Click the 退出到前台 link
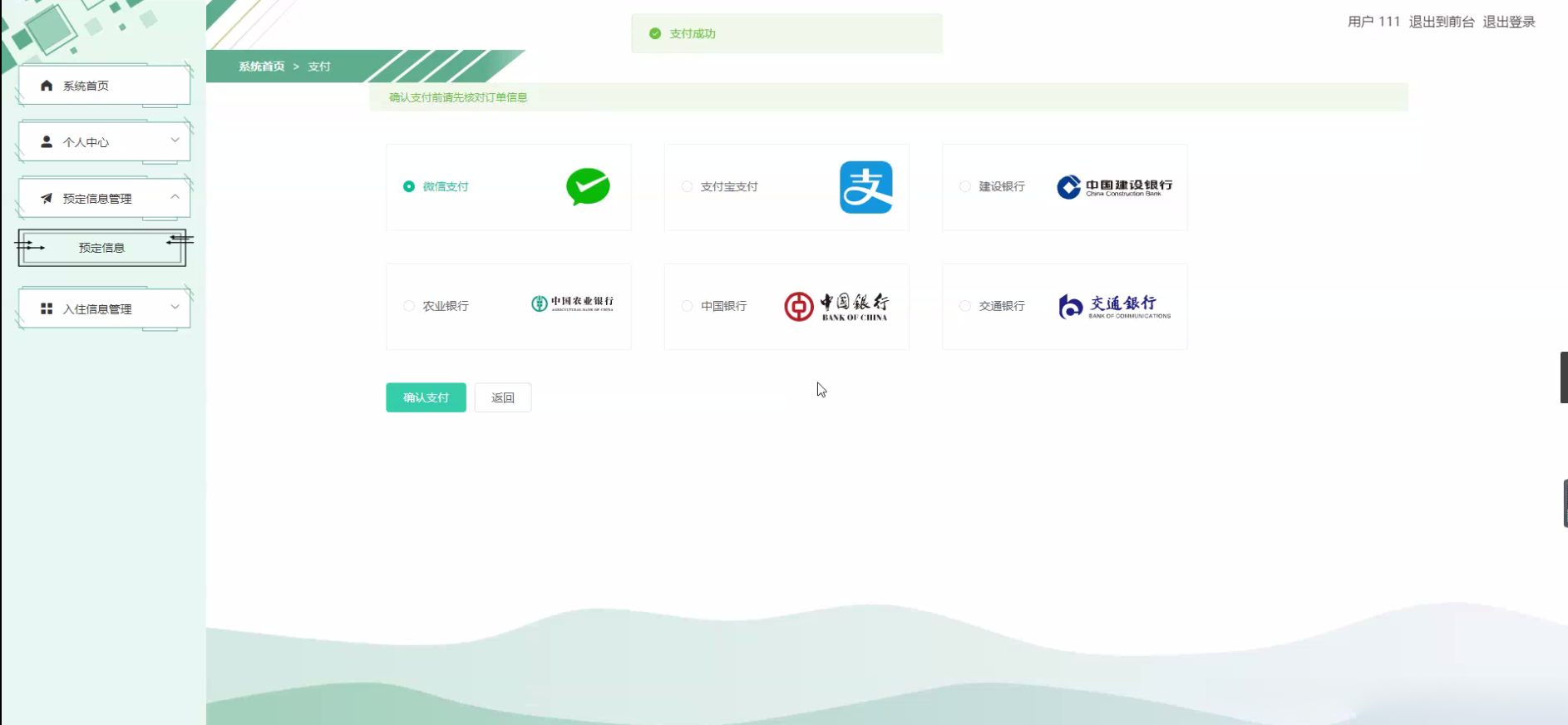This screenshot has width=1568, height=725. [x=1442, y=22]
